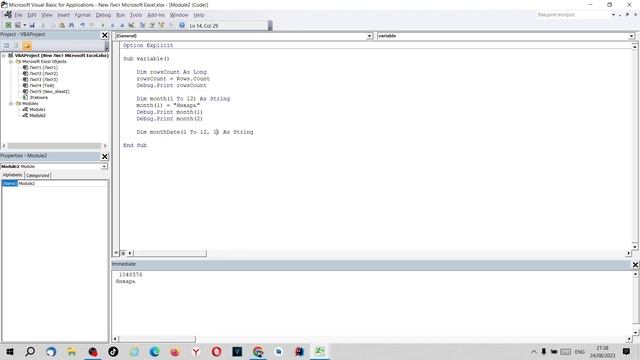Close the Properties - Module2 panel
640x360 pixels.
click(x=104, y=156)
